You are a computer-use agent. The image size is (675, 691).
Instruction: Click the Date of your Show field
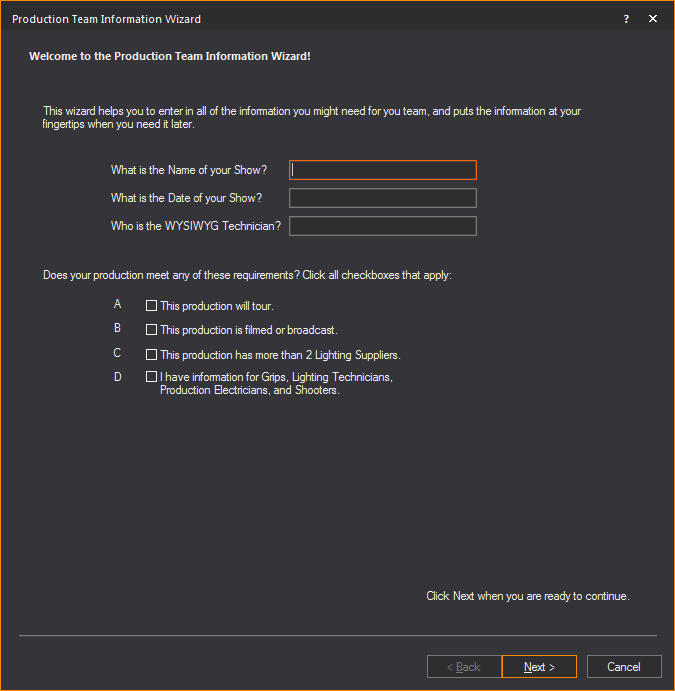coord(383,198)
